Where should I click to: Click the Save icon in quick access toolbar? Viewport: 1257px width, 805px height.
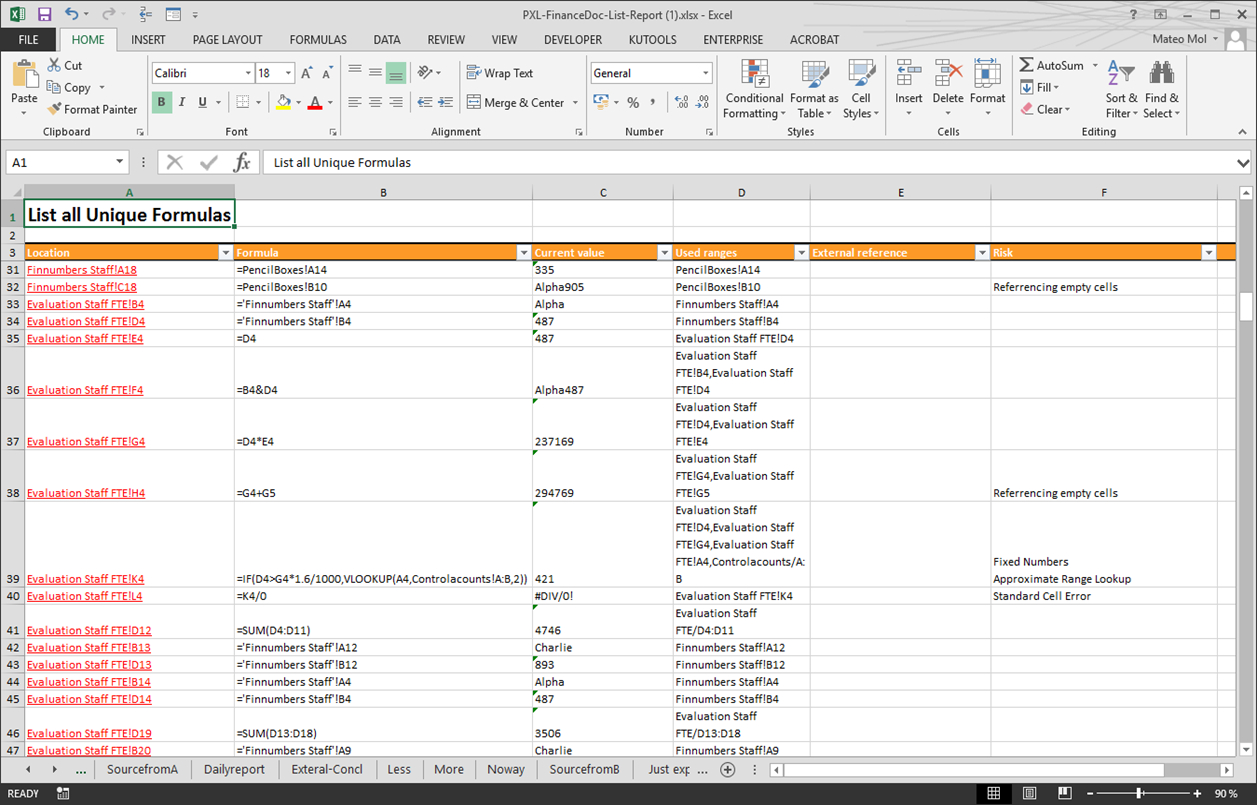44,14
